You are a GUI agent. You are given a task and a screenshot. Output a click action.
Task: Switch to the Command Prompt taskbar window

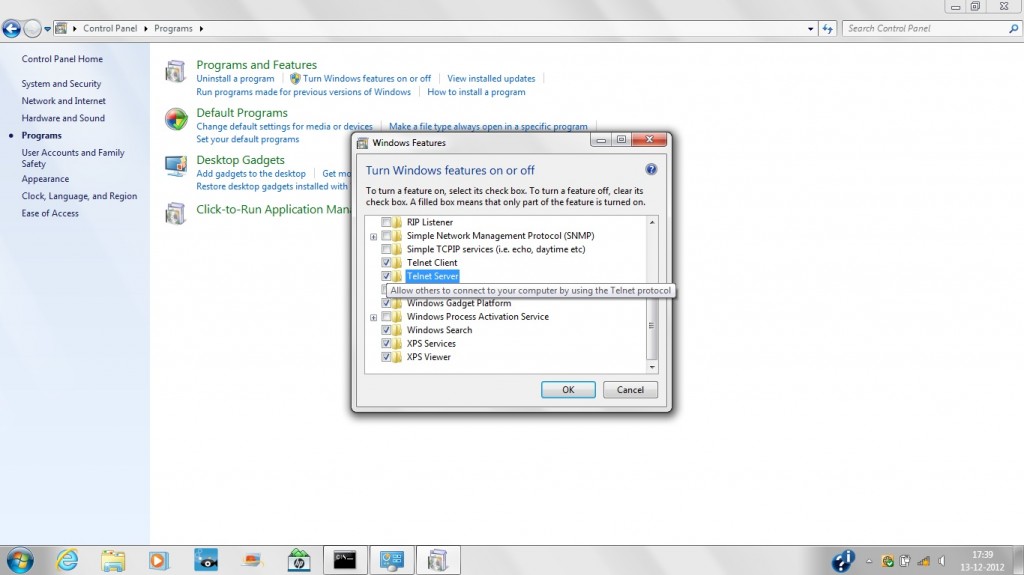[344, 559]
